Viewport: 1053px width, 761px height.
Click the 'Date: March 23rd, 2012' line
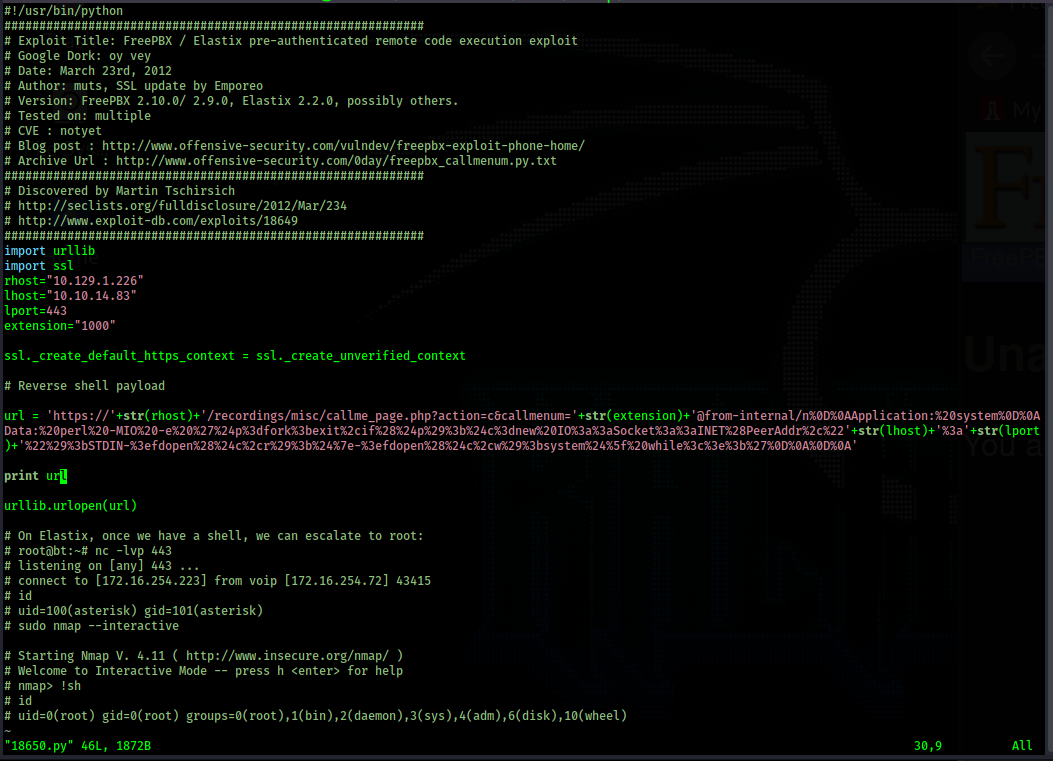click(x=88, y=71)
